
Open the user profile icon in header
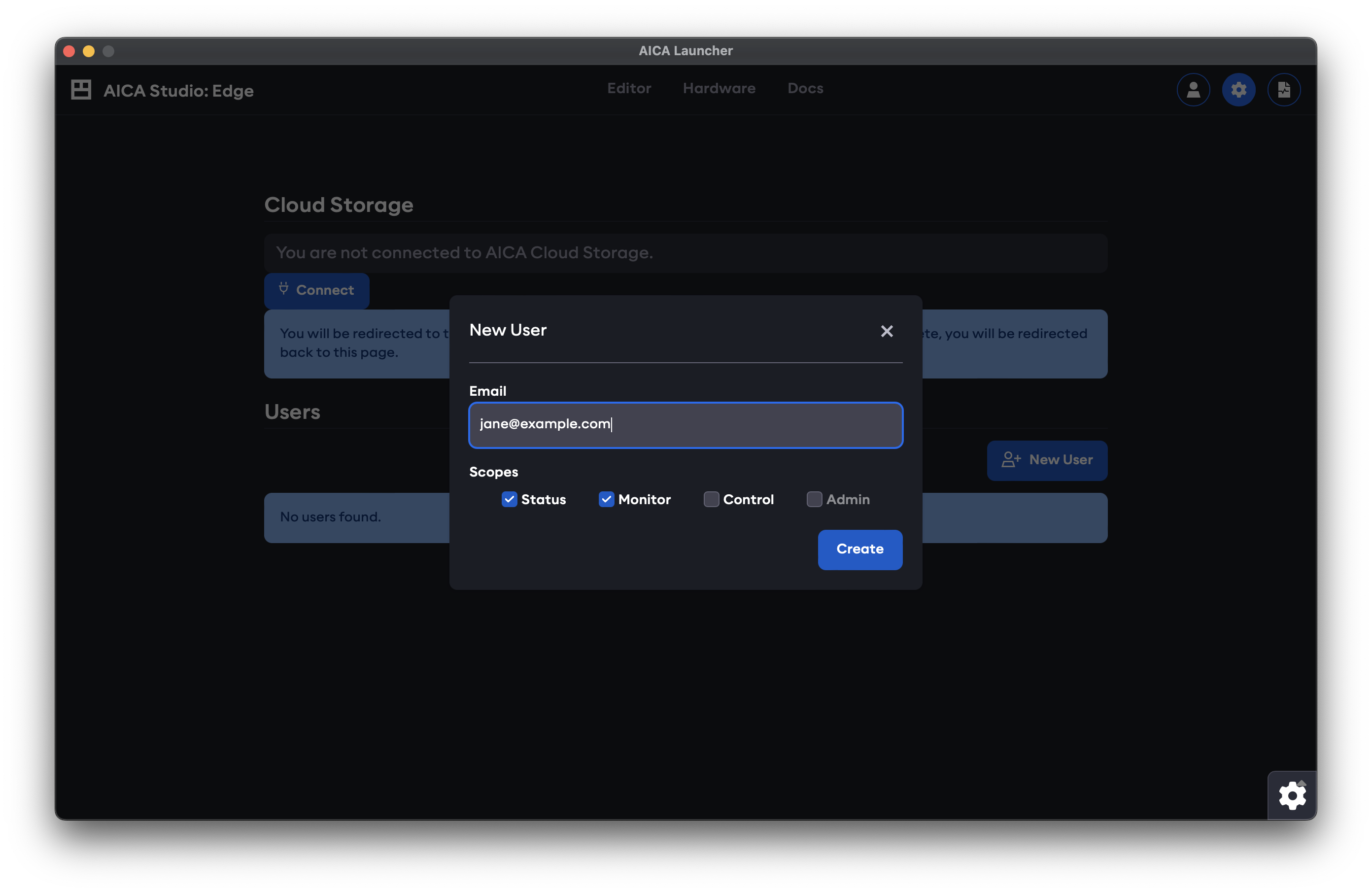1193,90
